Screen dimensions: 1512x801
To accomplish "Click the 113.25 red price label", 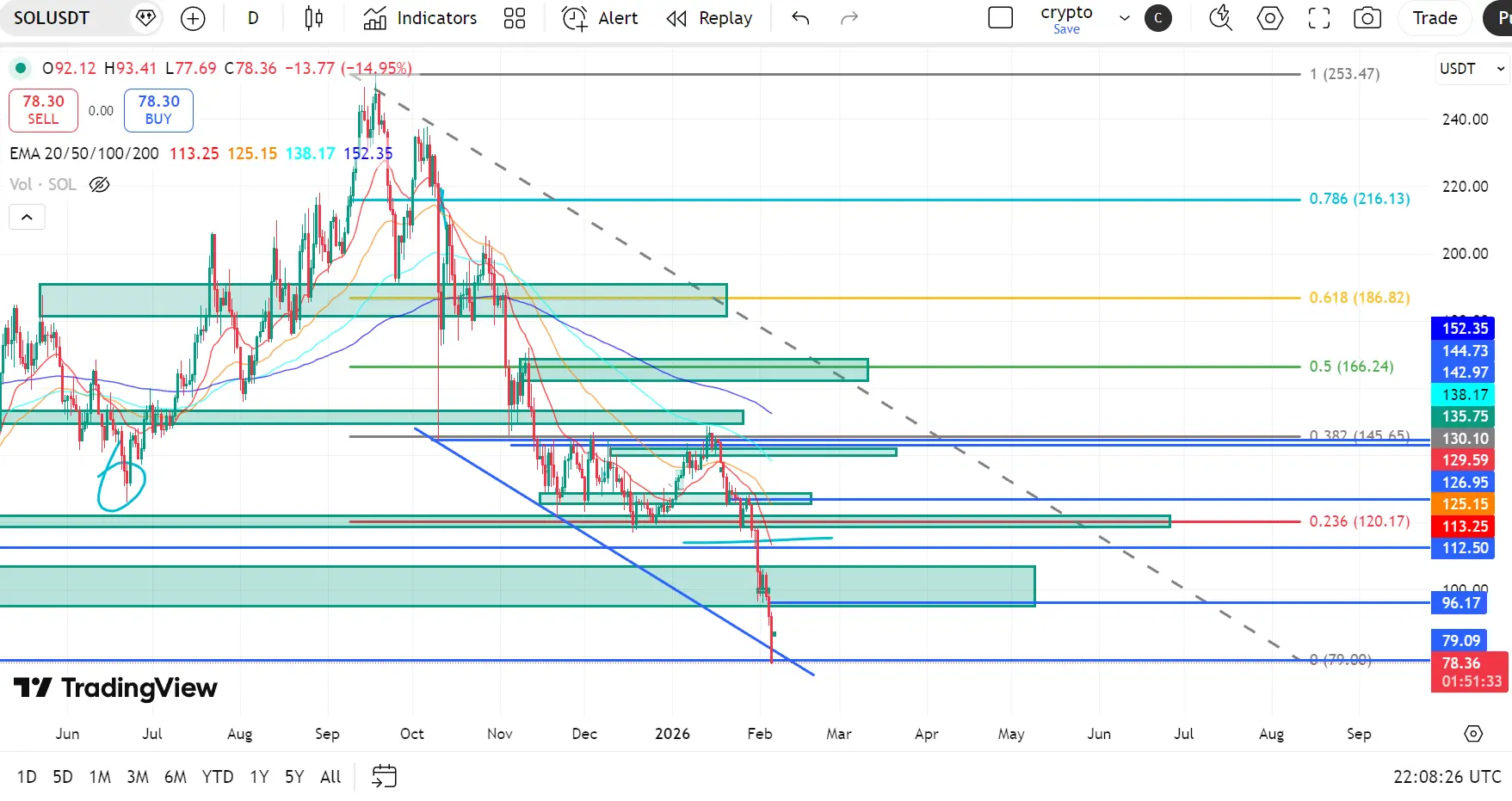I will point(1463,527).
